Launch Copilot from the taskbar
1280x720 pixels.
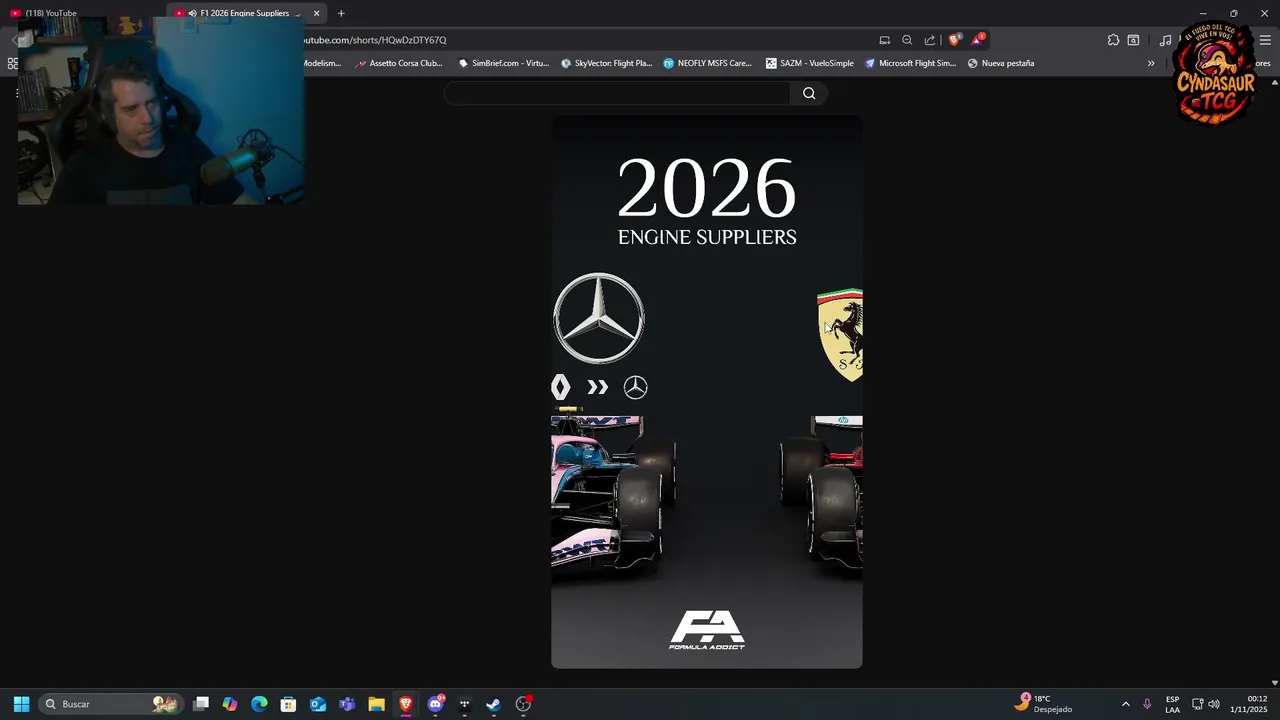(x=230, y=704)
